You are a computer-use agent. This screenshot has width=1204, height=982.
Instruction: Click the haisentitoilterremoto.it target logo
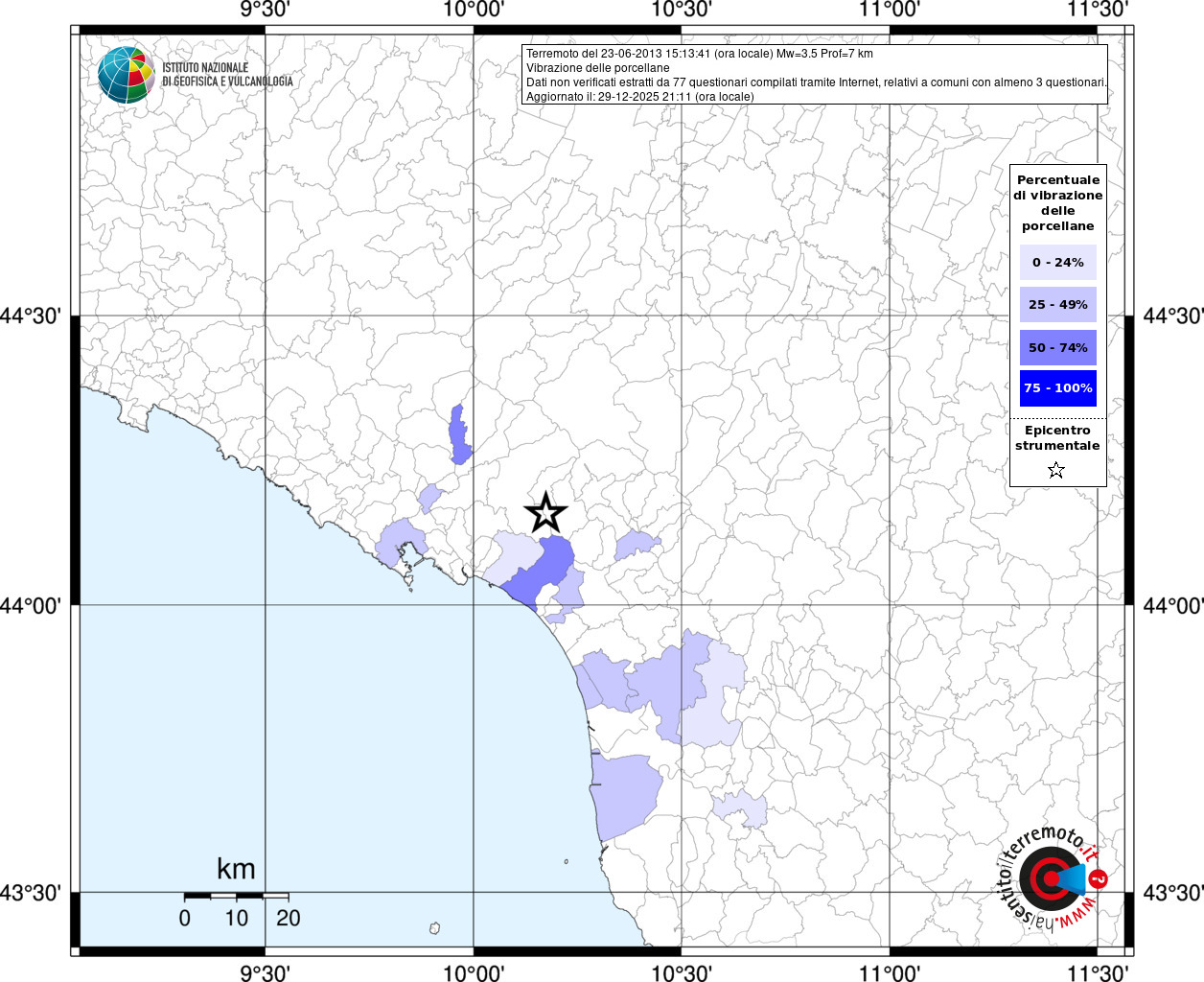tap(1053, 878)
